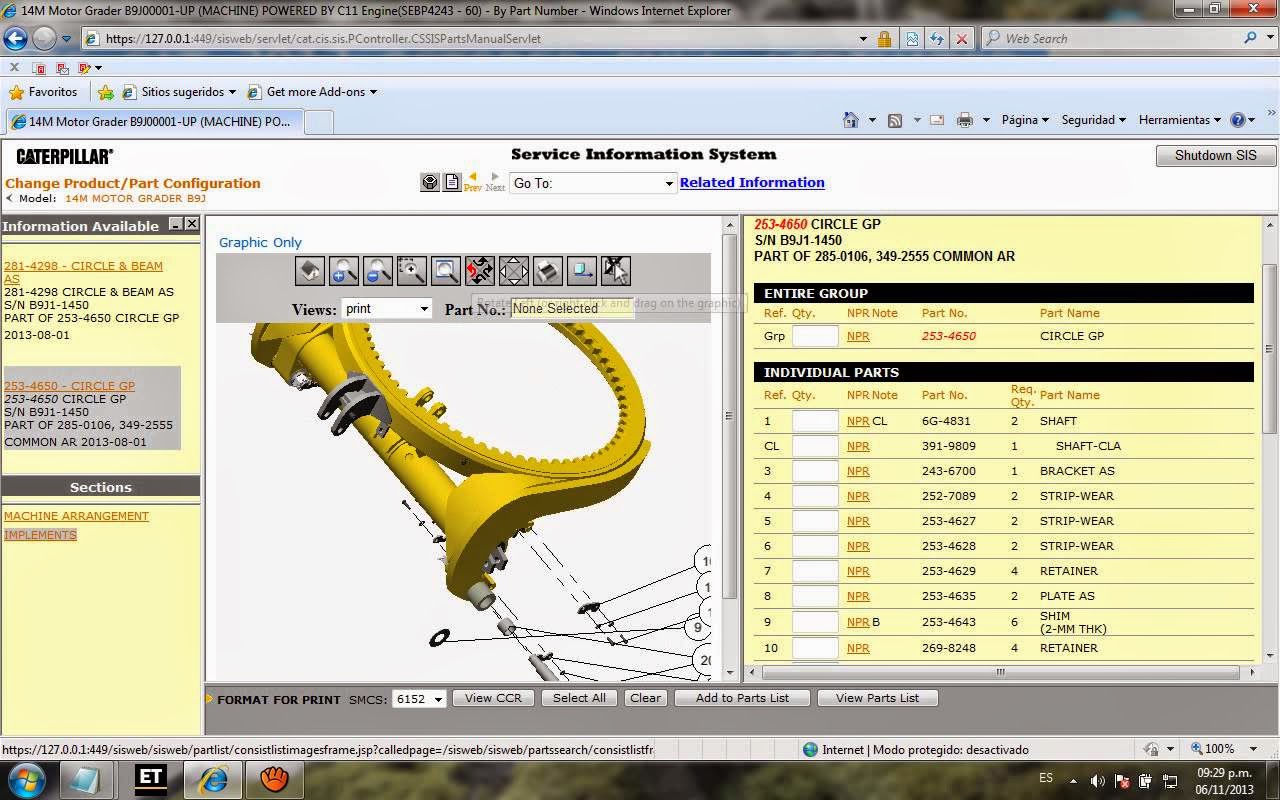
Task: Open the 253-4650 Circle GP link
Action: (69, 385)
